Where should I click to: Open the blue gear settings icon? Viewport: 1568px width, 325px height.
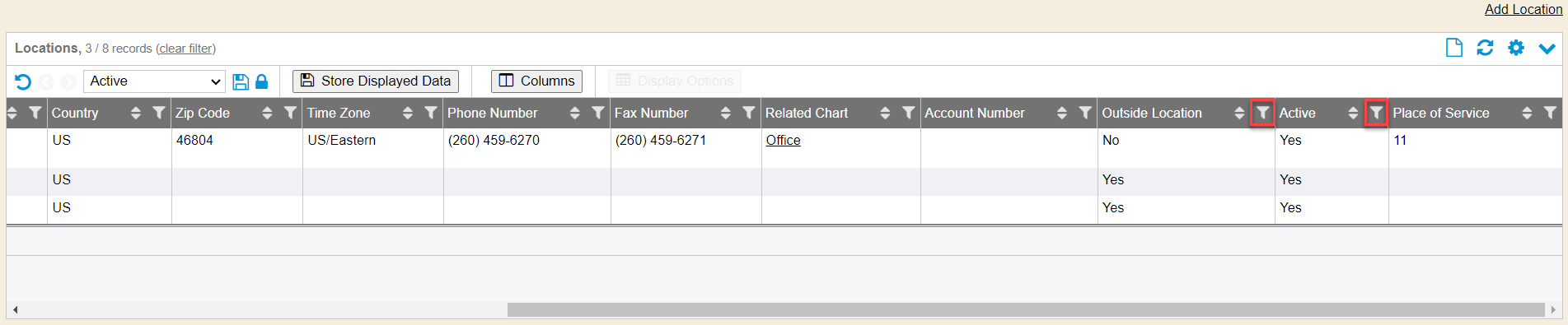tap(1516, 48)
